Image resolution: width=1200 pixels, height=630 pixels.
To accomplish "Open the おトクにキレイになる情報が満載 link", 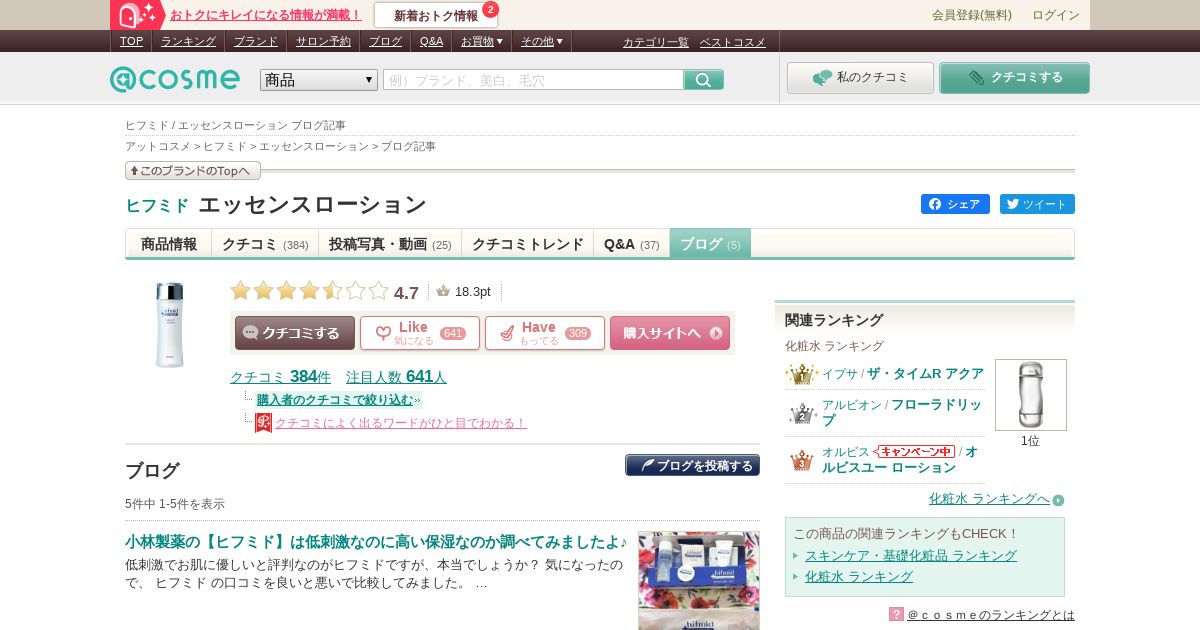I will [x=266, y=15].
